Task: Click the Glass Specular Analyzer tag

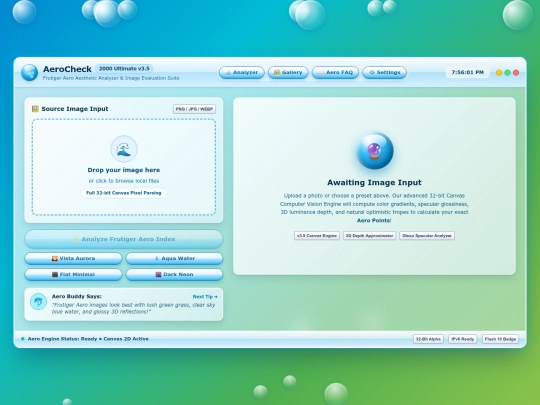Action: pyautogui.click(x=427, y=236)
